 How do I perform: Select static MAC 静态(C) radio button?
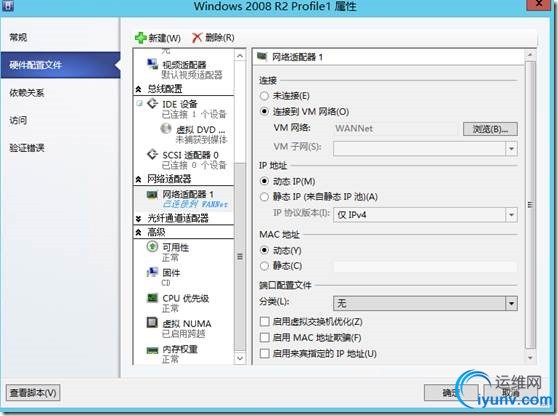click(264, 266)
